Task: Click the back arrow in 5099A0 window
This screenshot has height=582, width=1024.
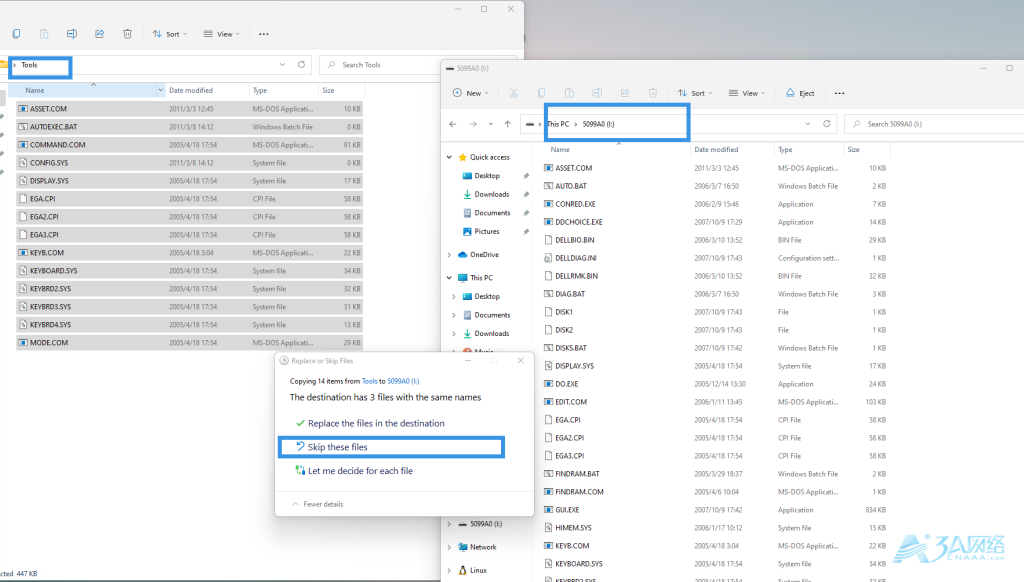Action: 453,124
